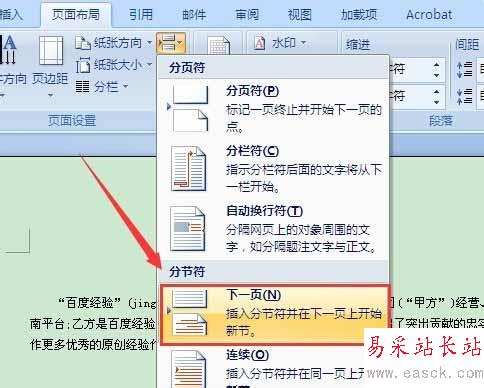The width and height of the screenshot is (484, 388).
Task: Click the breaks (分隔符) toolbar icon
Action: pyautogui.click(x=171, y=43)
